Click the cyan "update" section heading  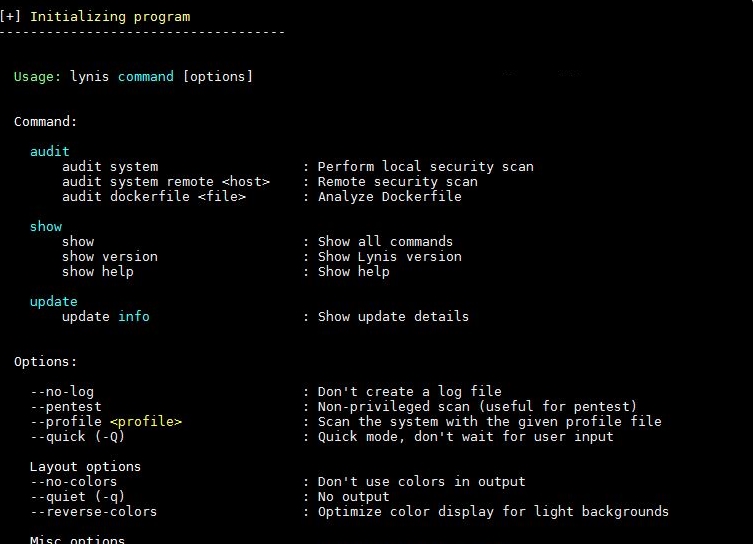(54, 301)
